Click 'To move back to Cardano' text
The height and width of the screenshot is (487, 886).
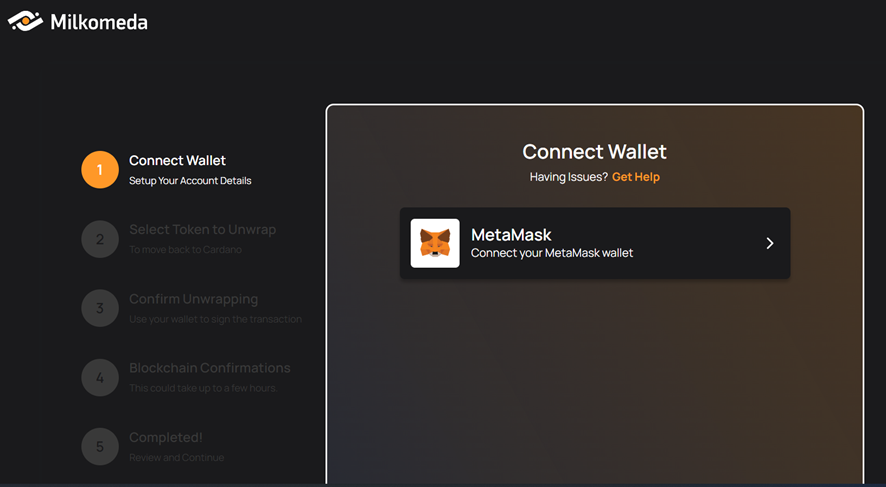tap(185, 250)
